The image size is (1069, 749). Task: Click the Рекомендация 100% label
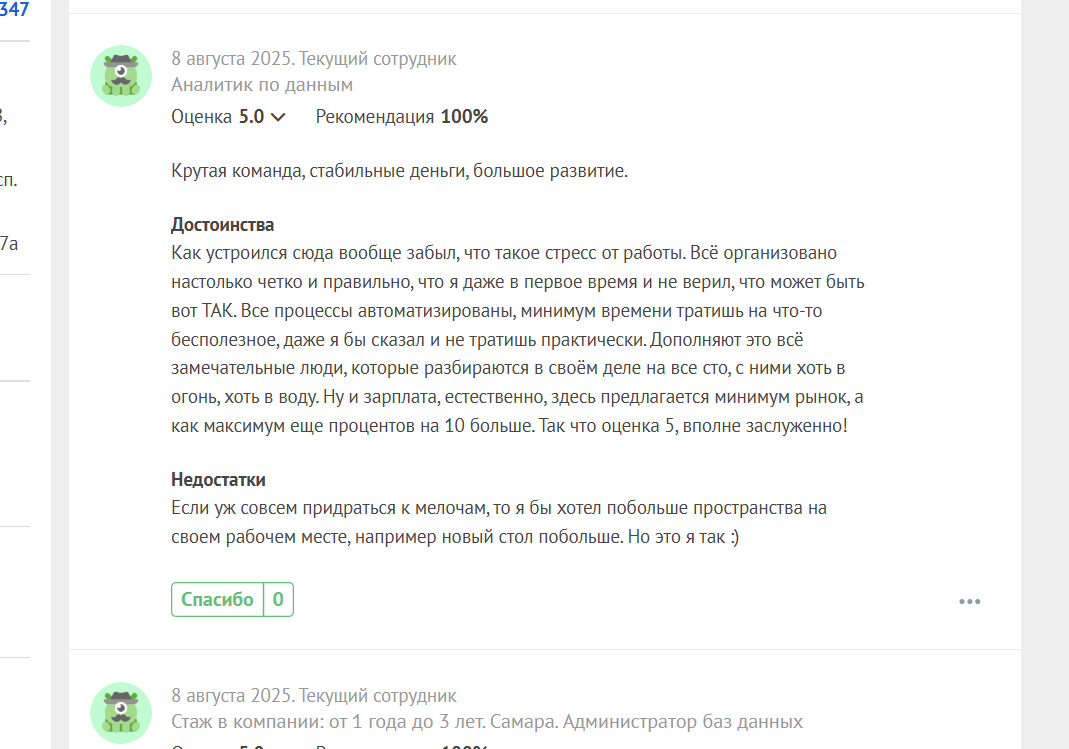(x=402, y=117)
